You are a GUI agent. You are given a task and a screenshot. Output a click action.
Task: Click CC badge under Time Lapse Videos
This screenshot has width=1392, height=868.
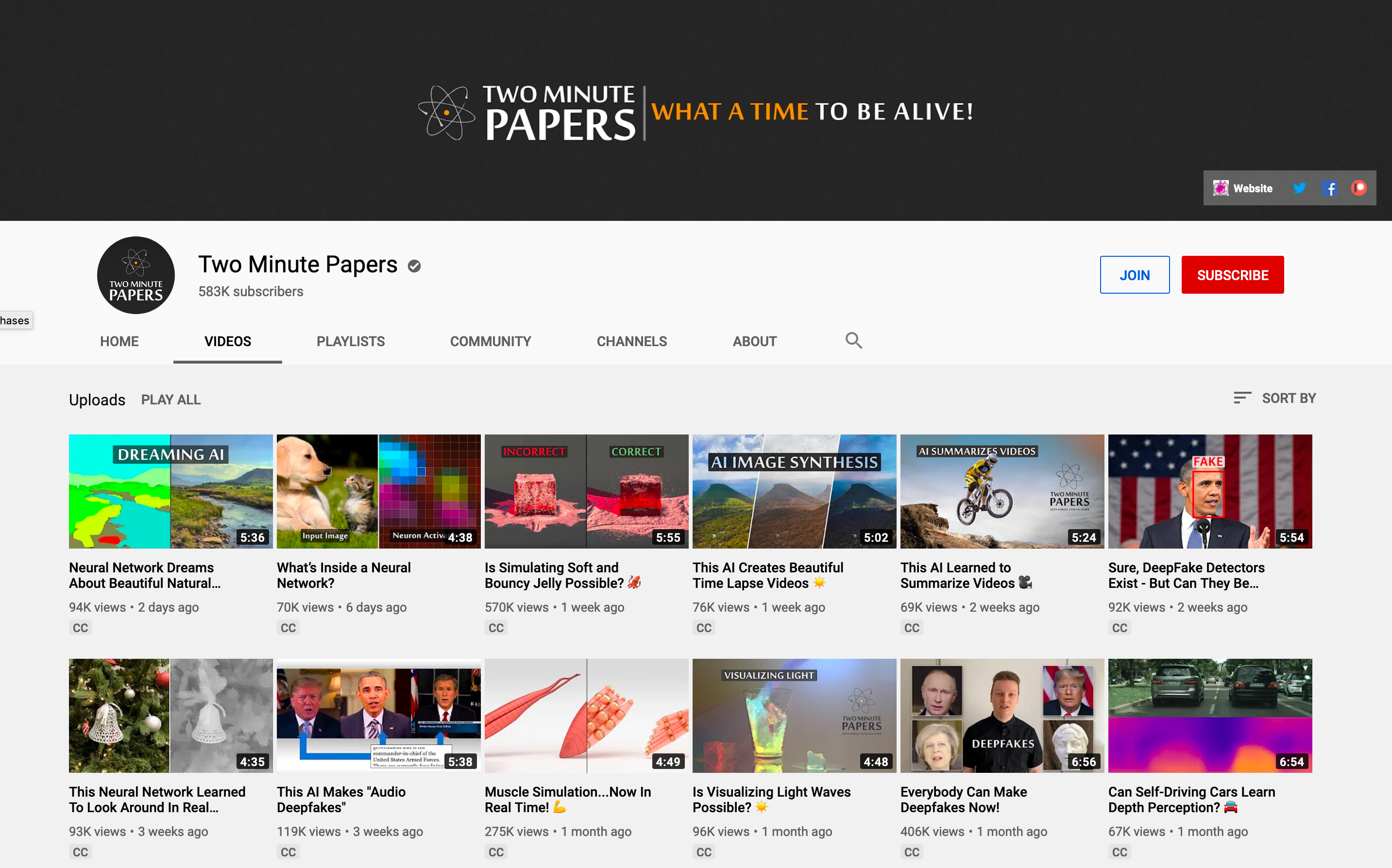[x=704, y=628]
